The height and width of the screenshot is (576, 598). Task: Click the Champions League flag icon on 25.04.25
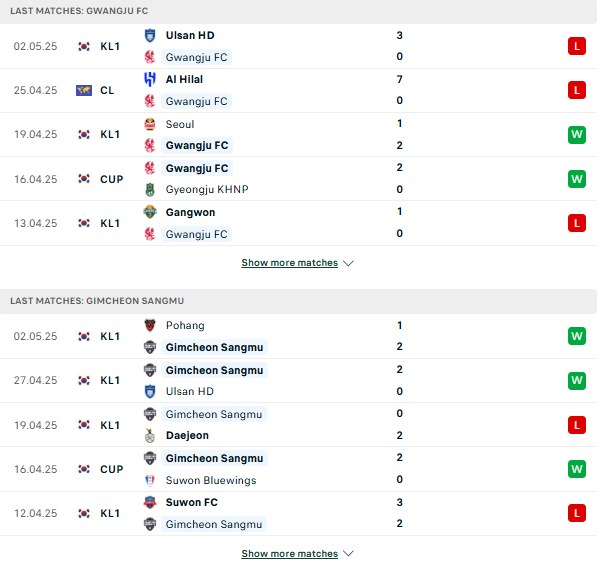[x=84, y=90]
